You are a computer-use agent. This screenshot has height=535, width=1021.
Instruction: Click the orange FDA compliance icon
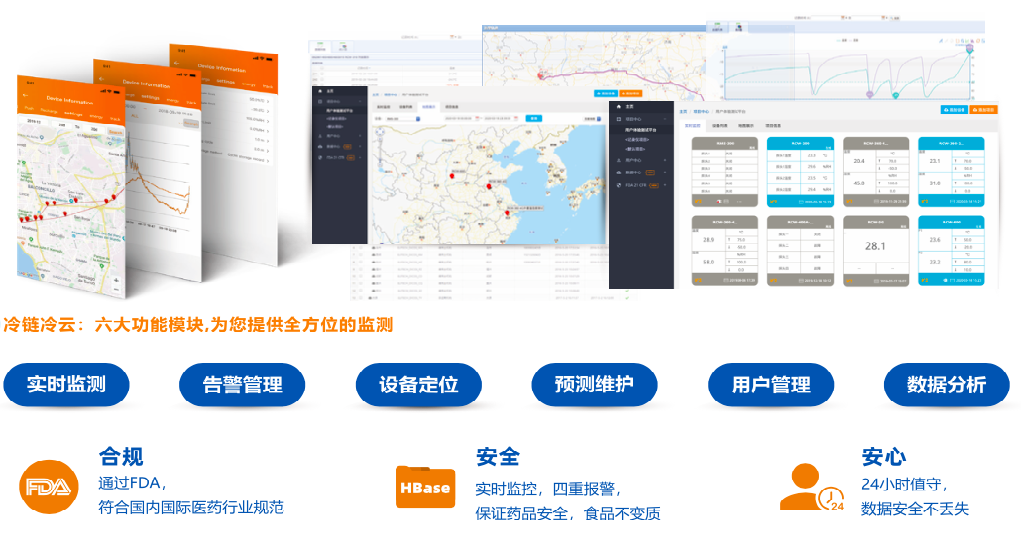(49, 487)
